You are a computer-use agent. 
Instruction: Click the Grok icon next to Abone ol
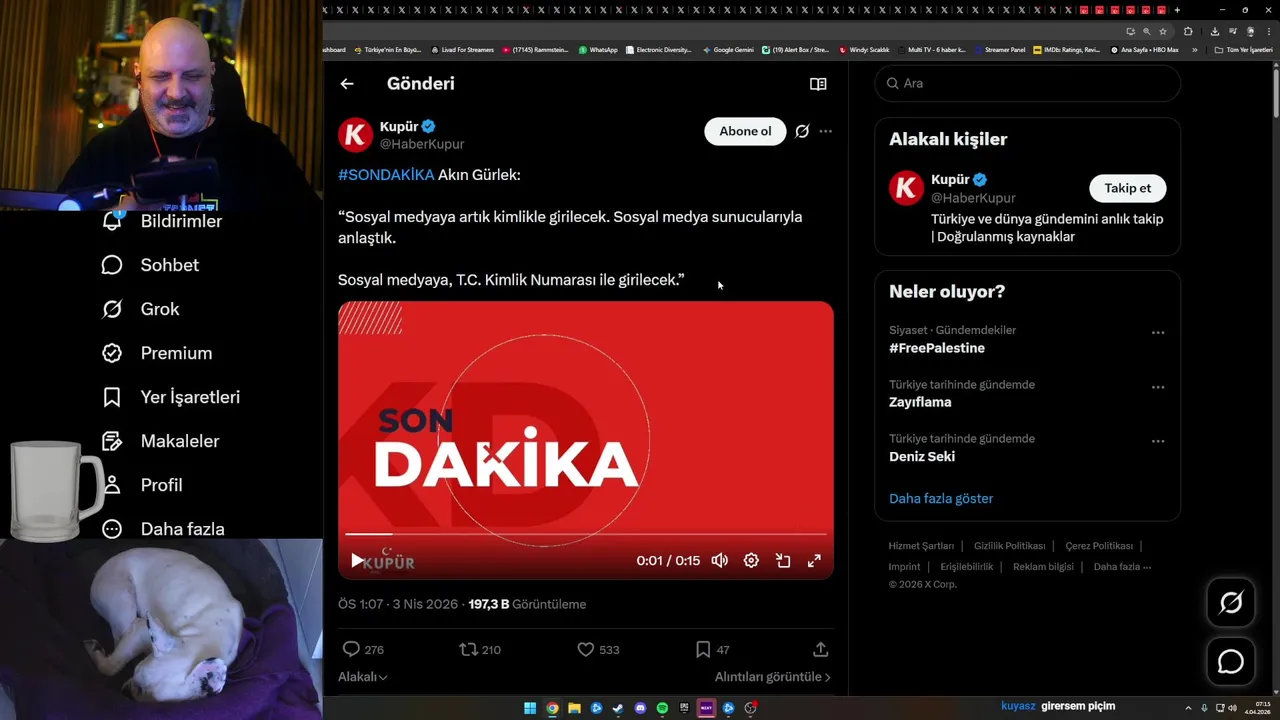pyautogui.click(x=802, y=131)
